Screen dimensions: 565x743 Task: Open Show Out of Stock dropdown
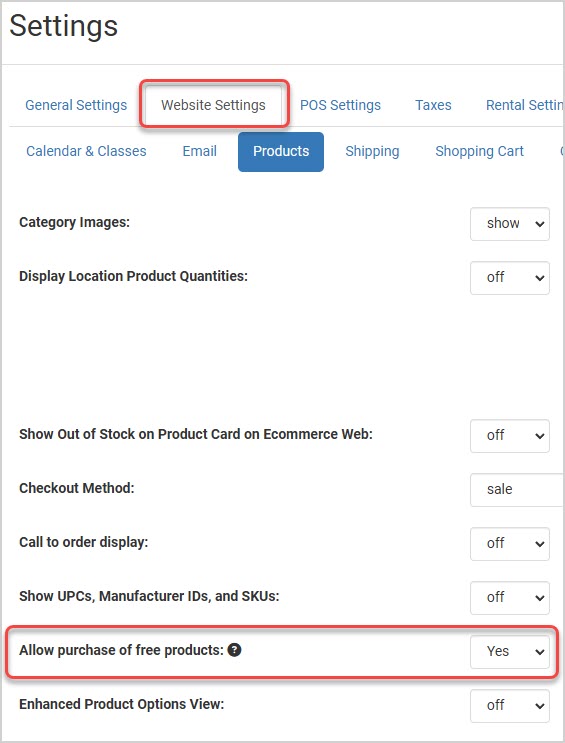coord(510,435)
